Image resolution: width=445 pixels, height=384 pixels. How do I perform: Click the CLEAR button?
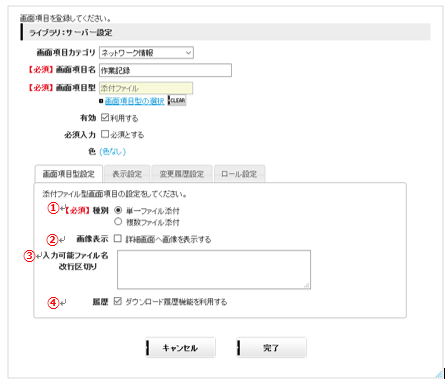click(x=177, y=100)
